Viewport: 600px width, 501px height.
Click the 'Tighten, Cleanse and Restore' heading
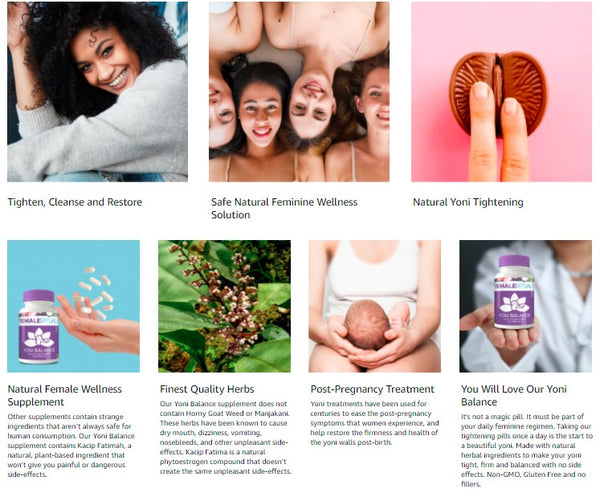(75, 202)
